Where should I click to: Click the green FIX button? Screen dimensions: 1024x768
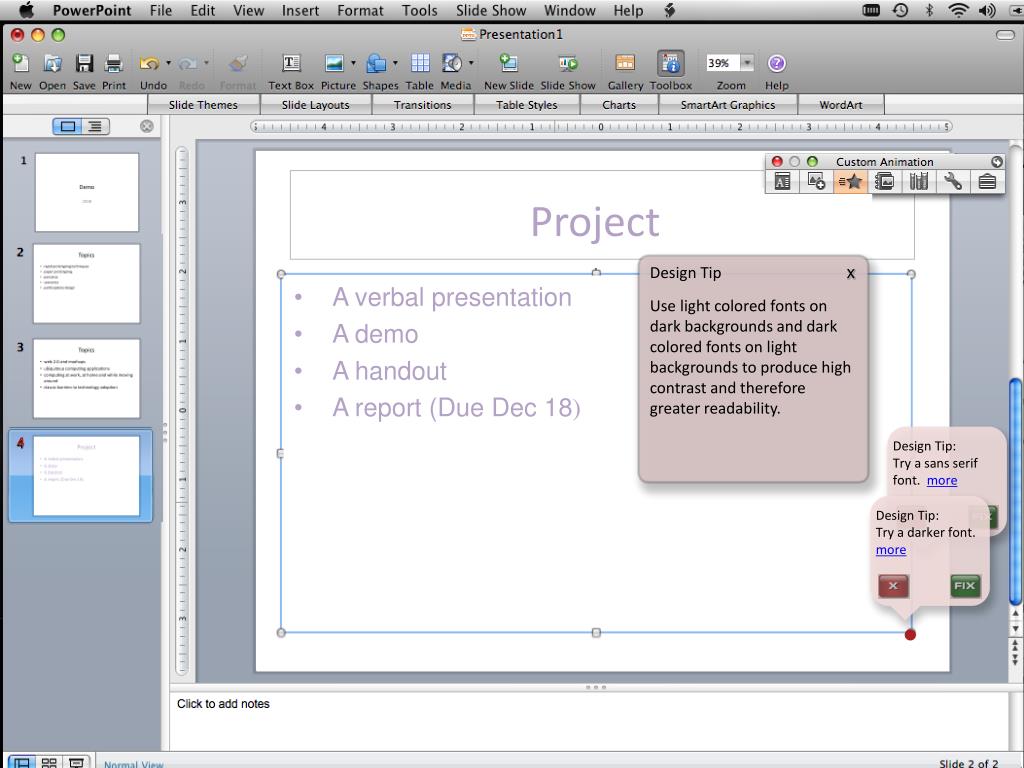965,586
